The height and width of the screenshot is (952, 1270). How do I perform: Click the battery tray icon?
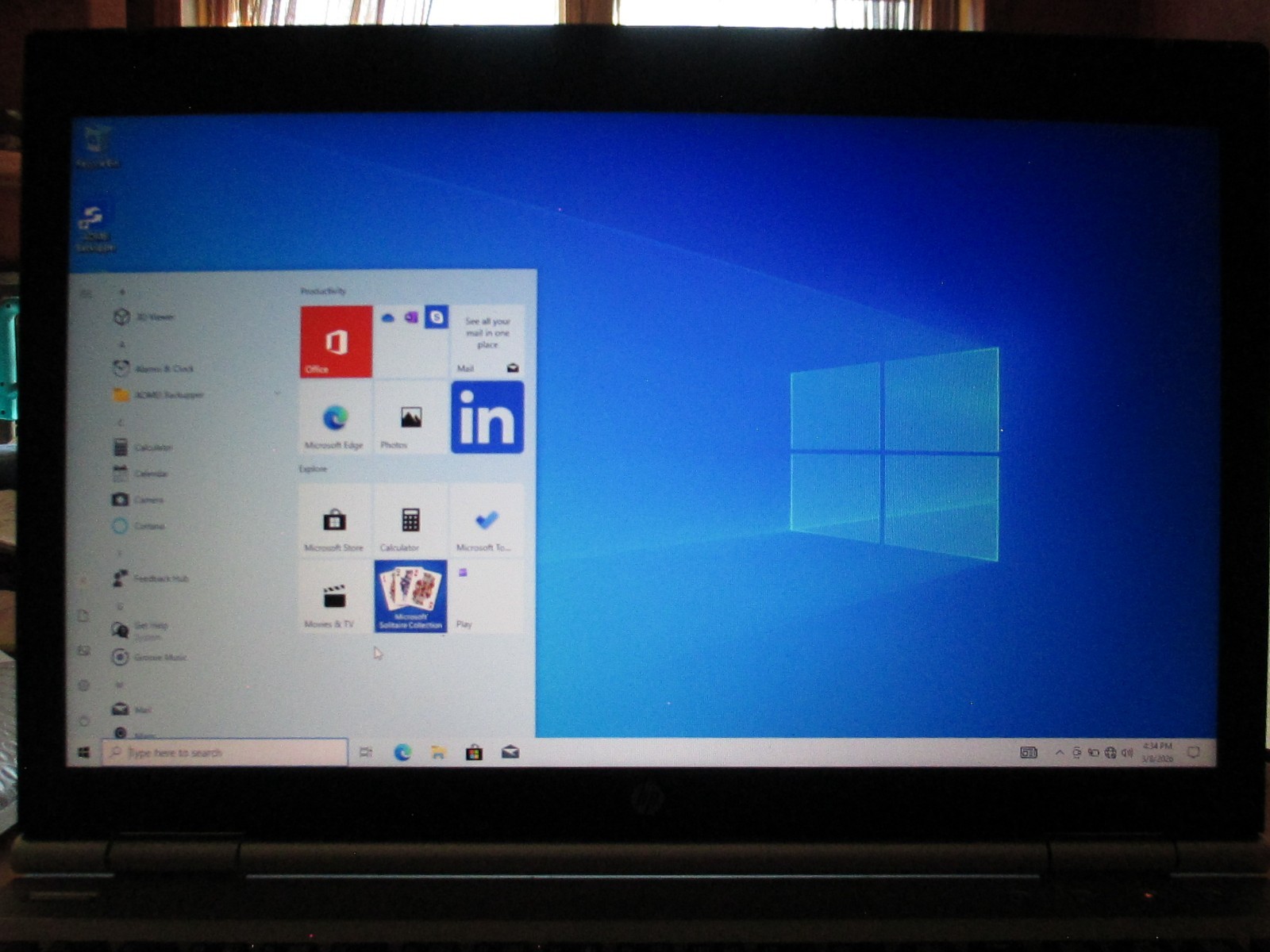point(1093,752)
